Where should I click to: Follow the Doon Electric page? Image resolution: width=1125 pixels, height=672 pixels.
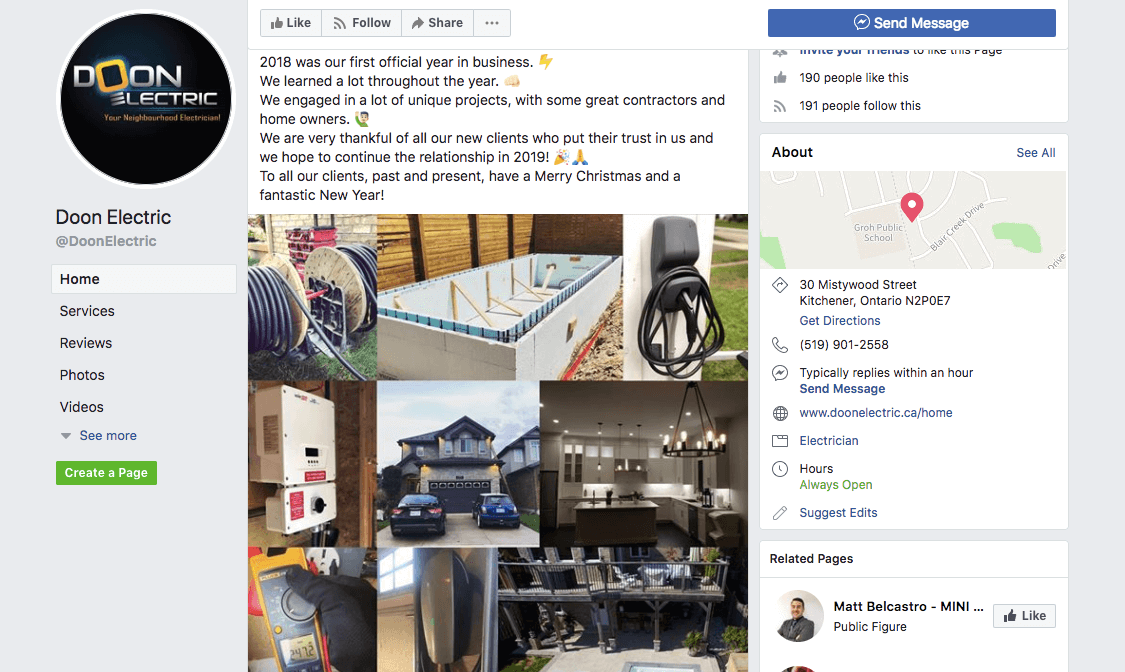click(362, 23)
